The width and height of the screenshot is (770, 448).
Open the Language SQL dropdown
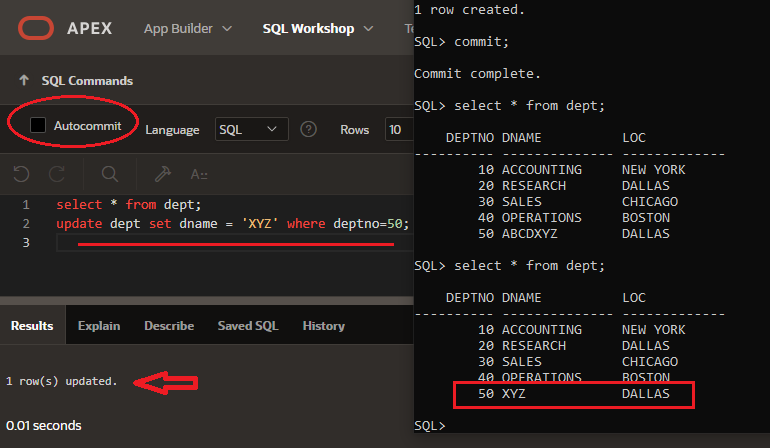click(x=252, y=129)
